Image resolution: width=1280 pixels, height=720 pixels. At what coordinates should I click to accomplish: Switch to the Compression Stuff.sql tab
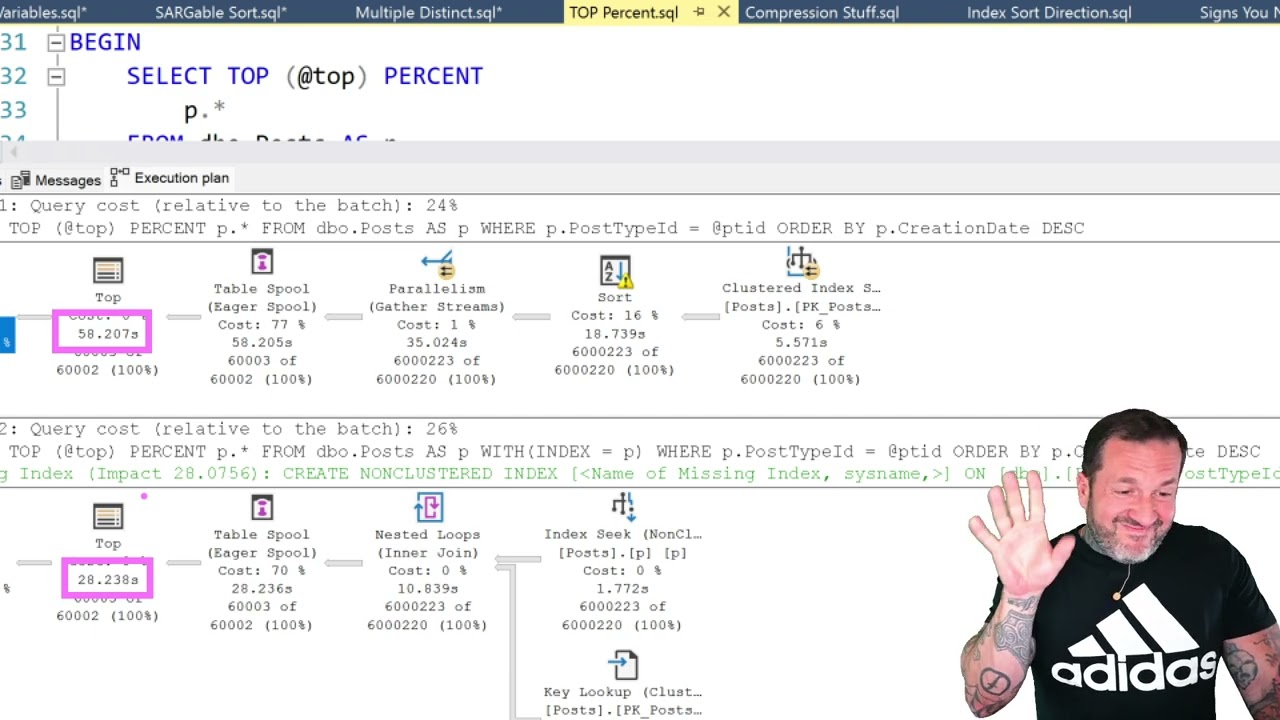pyautogui.click(x=822, y=13)
